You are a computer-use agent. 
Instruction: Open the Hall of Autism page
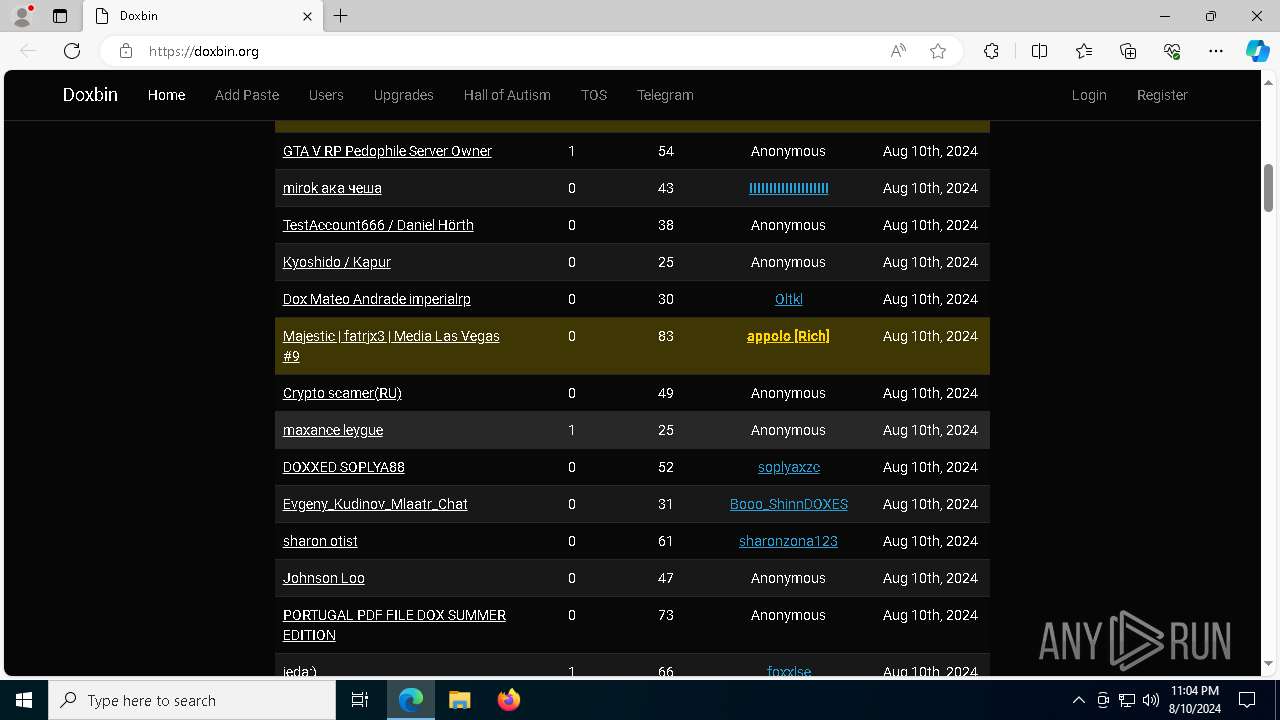pos(507,95)
